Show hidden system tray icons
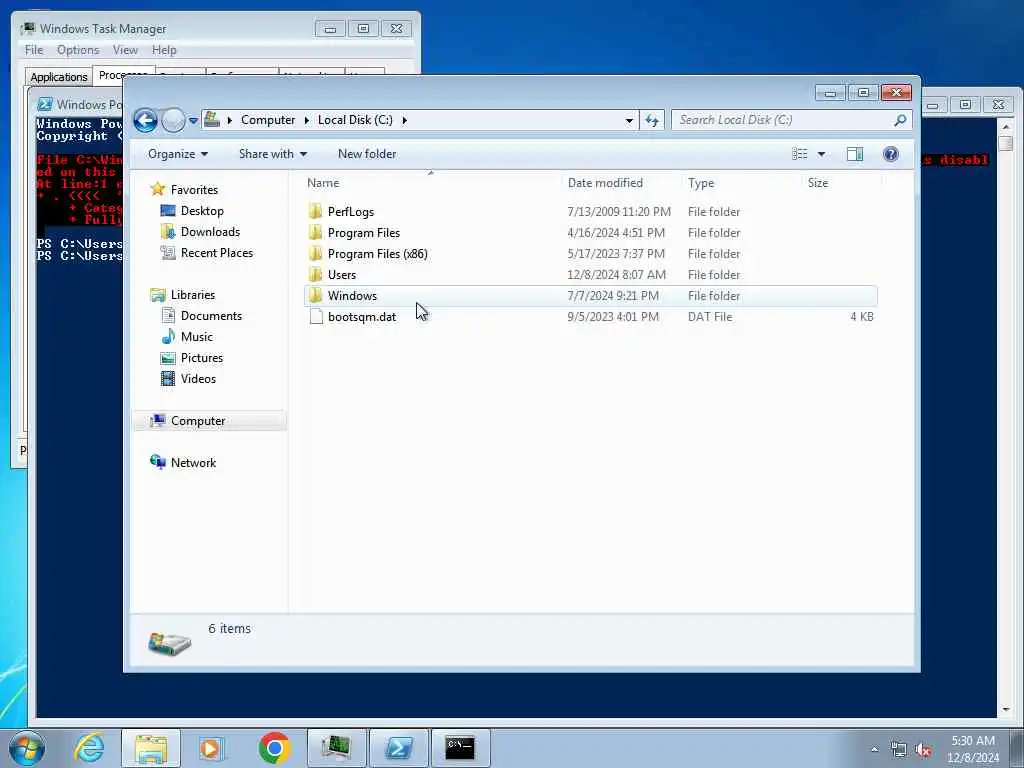 [x=874, y=750]
